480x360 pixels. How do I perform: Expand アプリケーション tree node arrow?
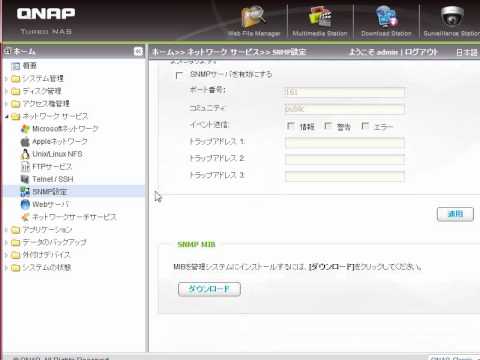(x=6, y=230)
